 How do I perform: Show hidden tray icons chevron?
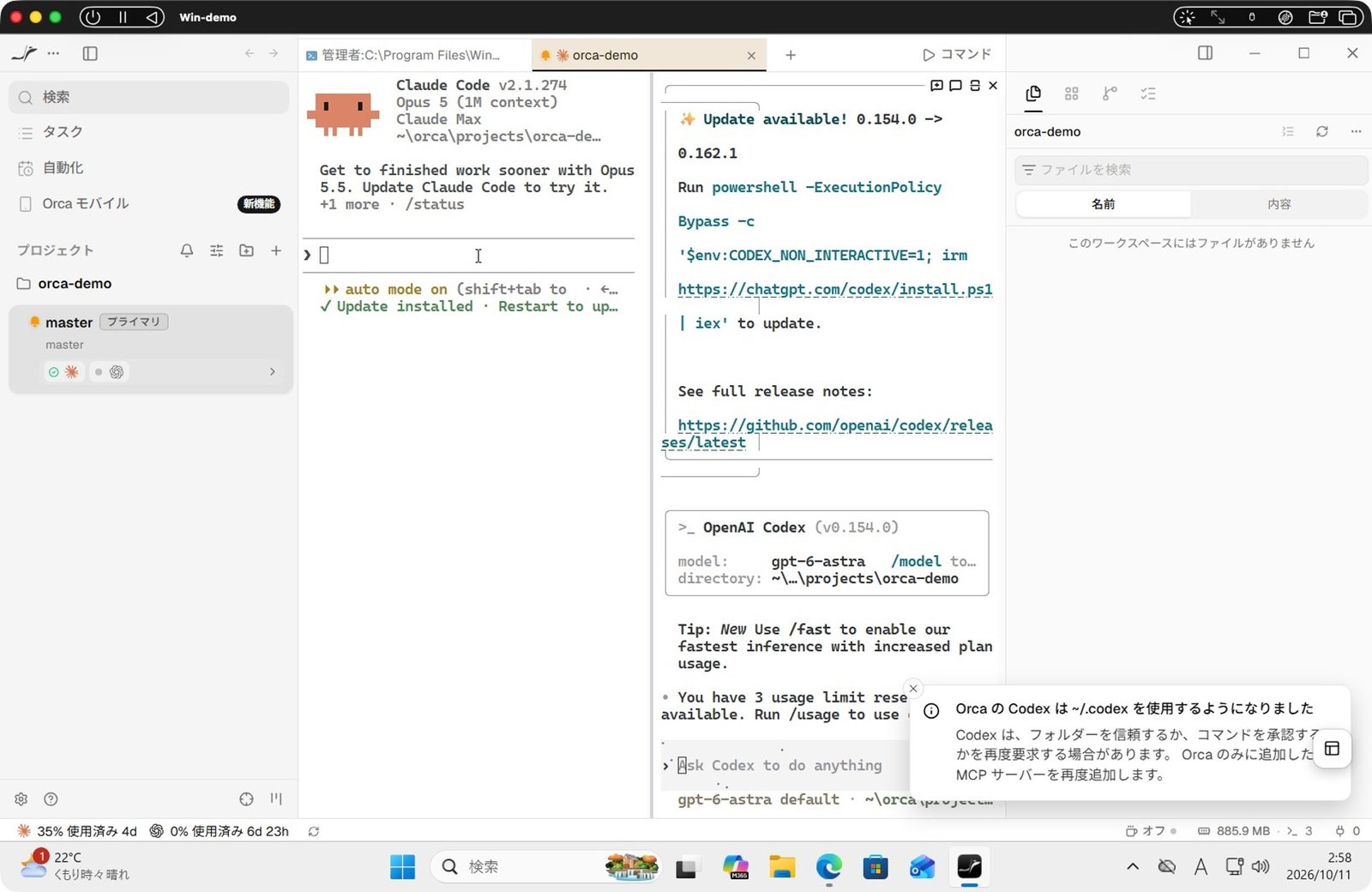(1133, 867)
